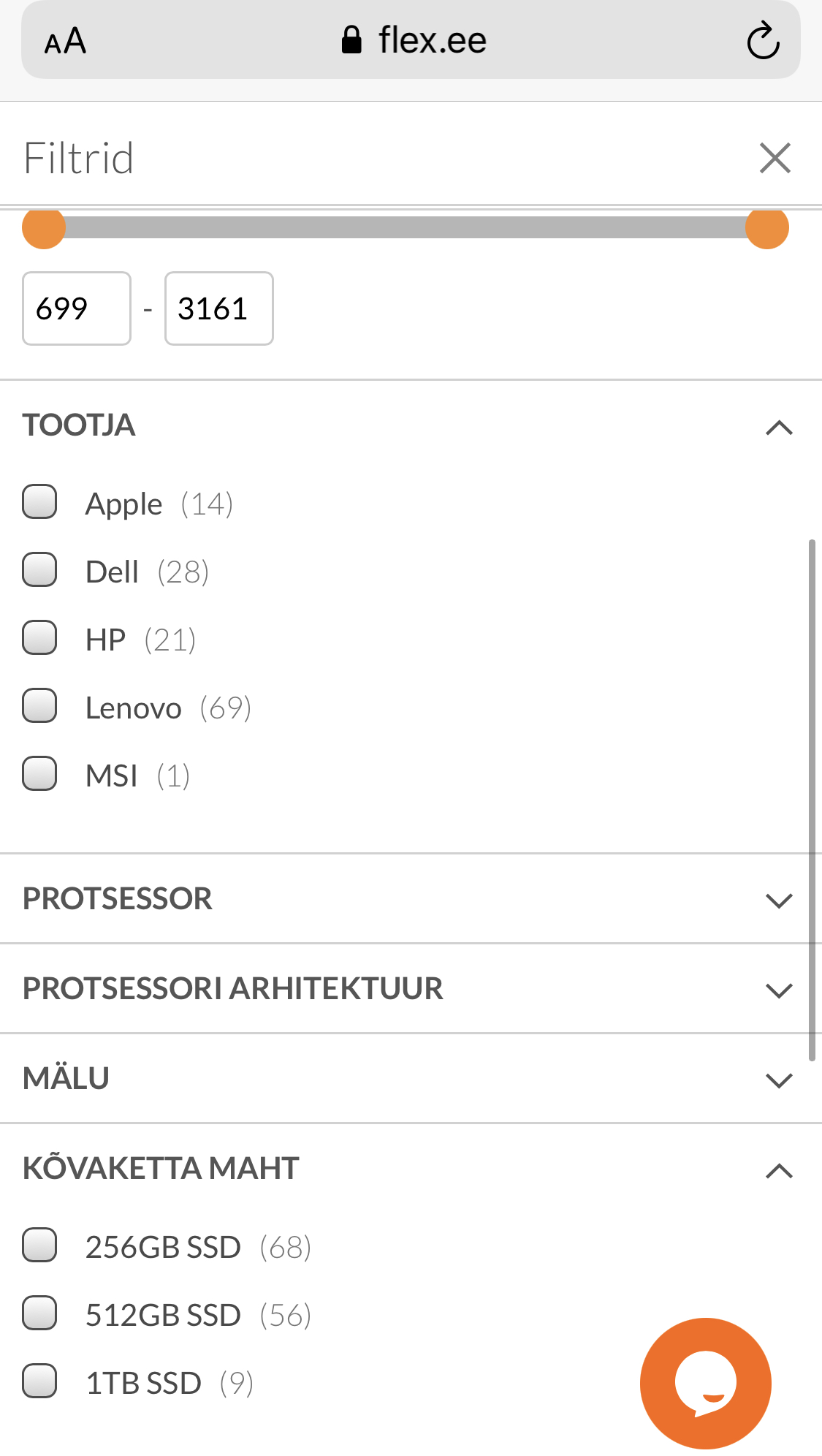Screen dimensions: 822x1456
Task: Enable the Lenovo filter
Action: pyautogui.click(x=39, y=706)
